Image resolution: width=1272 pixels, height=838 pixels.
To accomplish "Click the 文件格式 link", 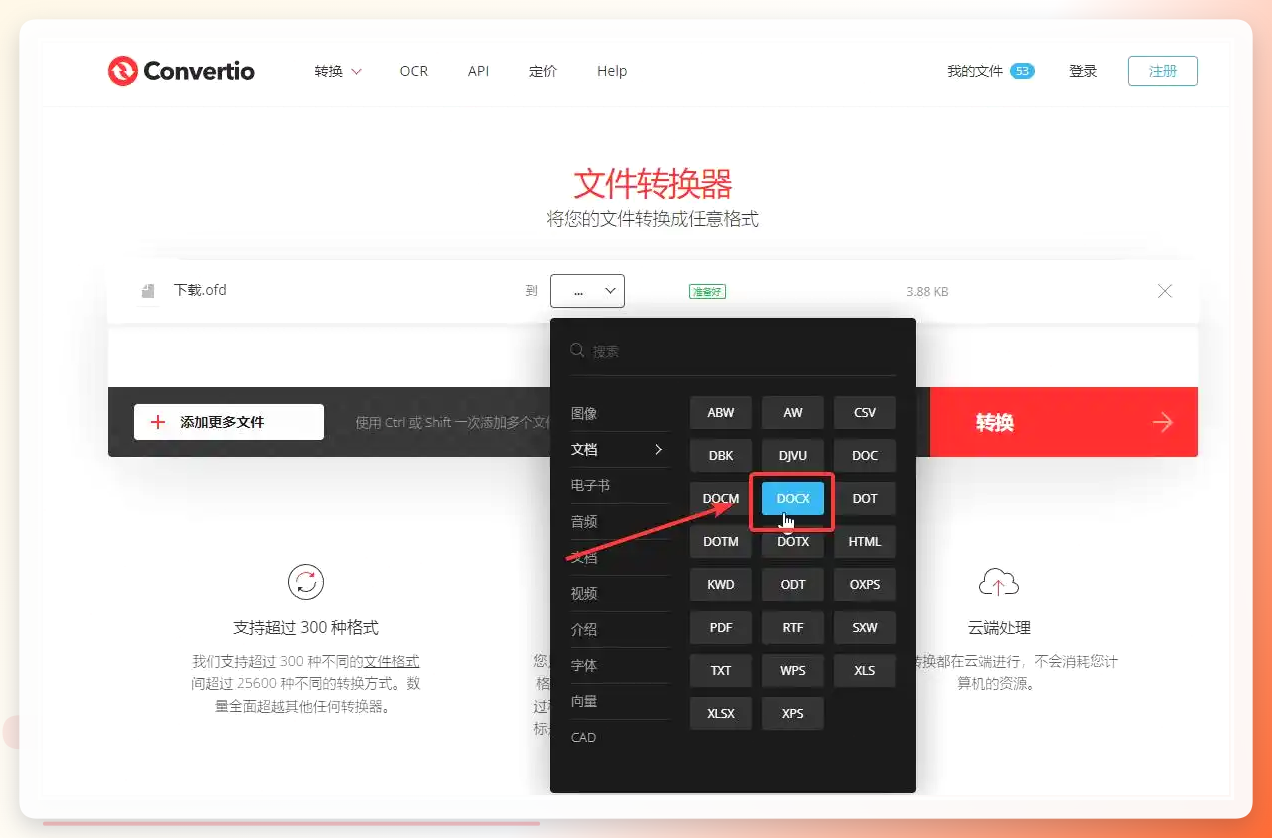I will tap(391, 661).
